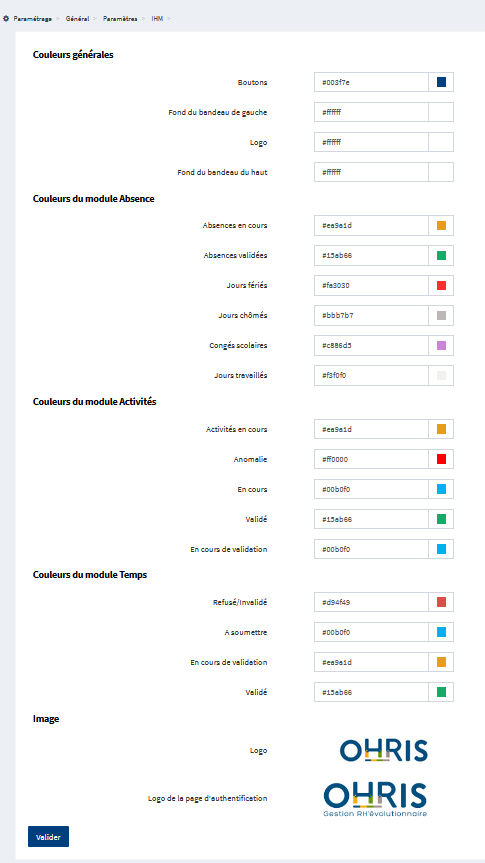Focus the Boutons hex color field
Image resolution: width=485 pixels, height=863 pixels.
[x=371, y=82]
